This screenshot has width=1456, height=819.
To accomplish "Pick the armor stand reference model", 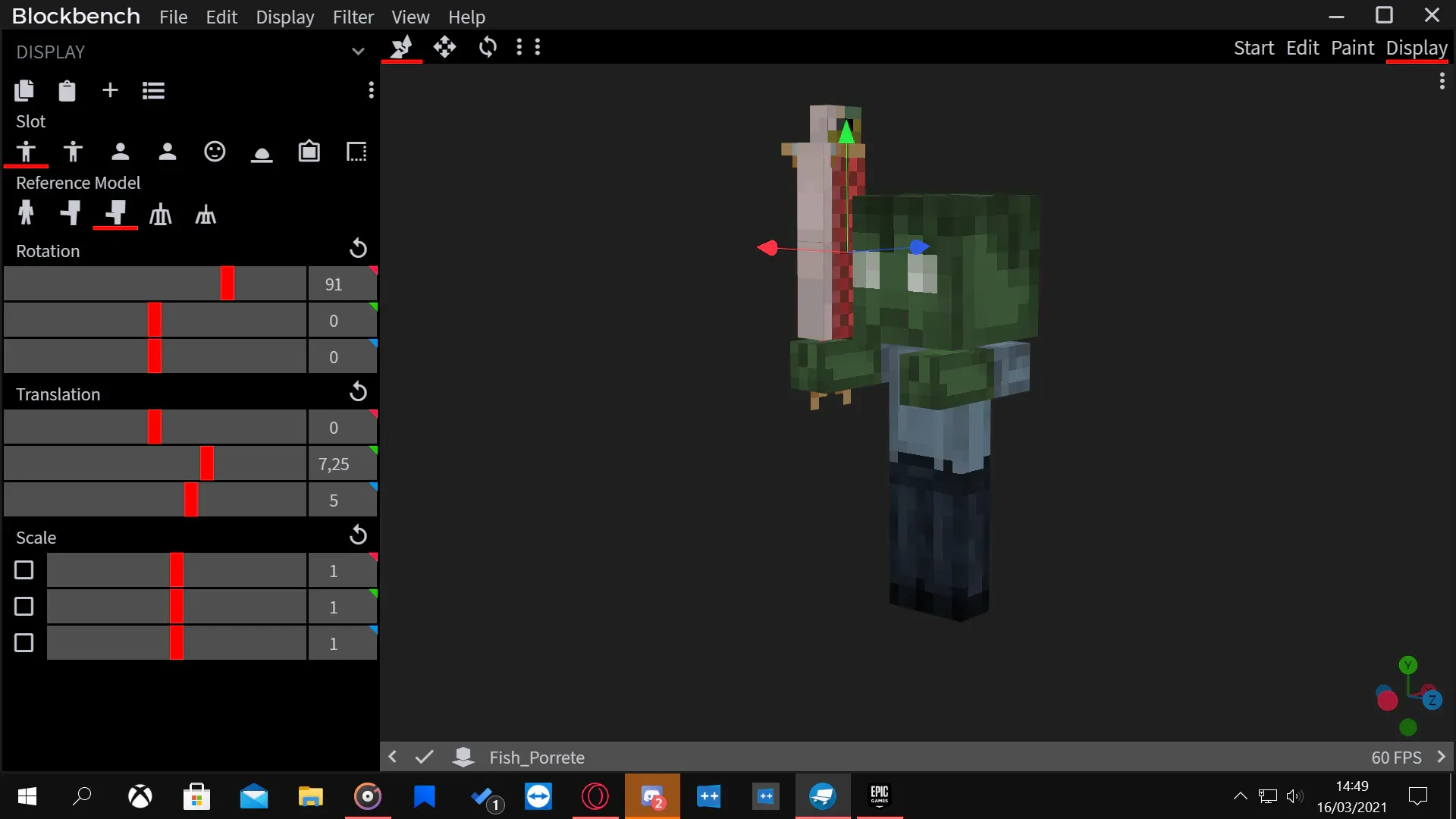I will pos(160,215).
